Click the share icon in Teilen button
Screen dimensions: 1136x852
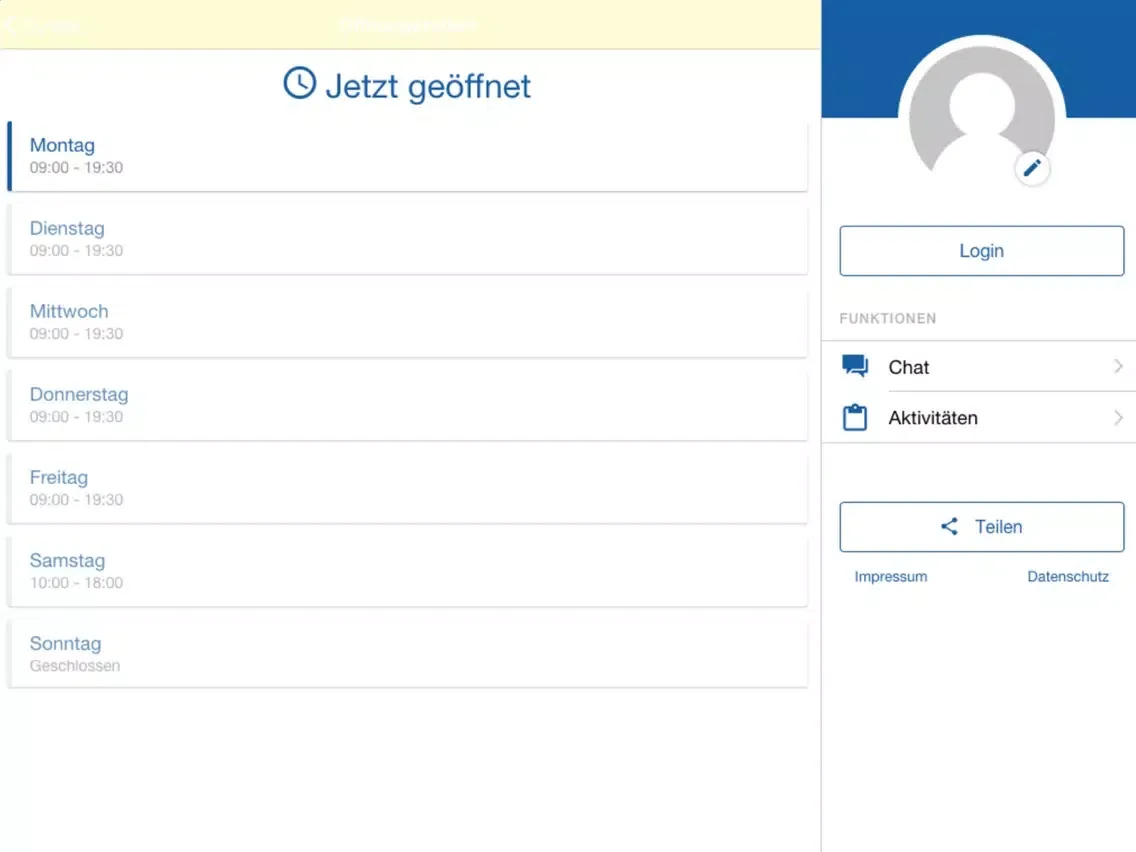pos(949,526)
